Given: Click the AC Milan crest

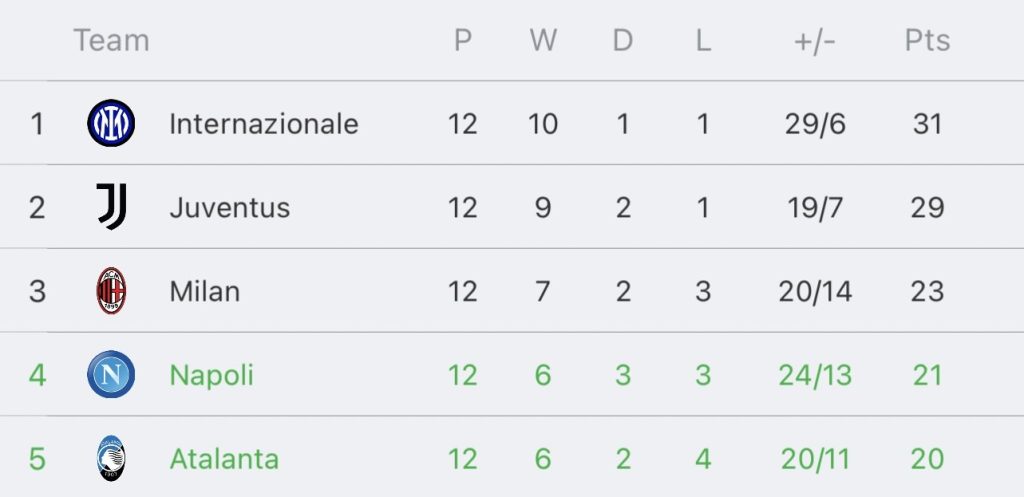Looking at the screenshot, I should pos(111,291).
